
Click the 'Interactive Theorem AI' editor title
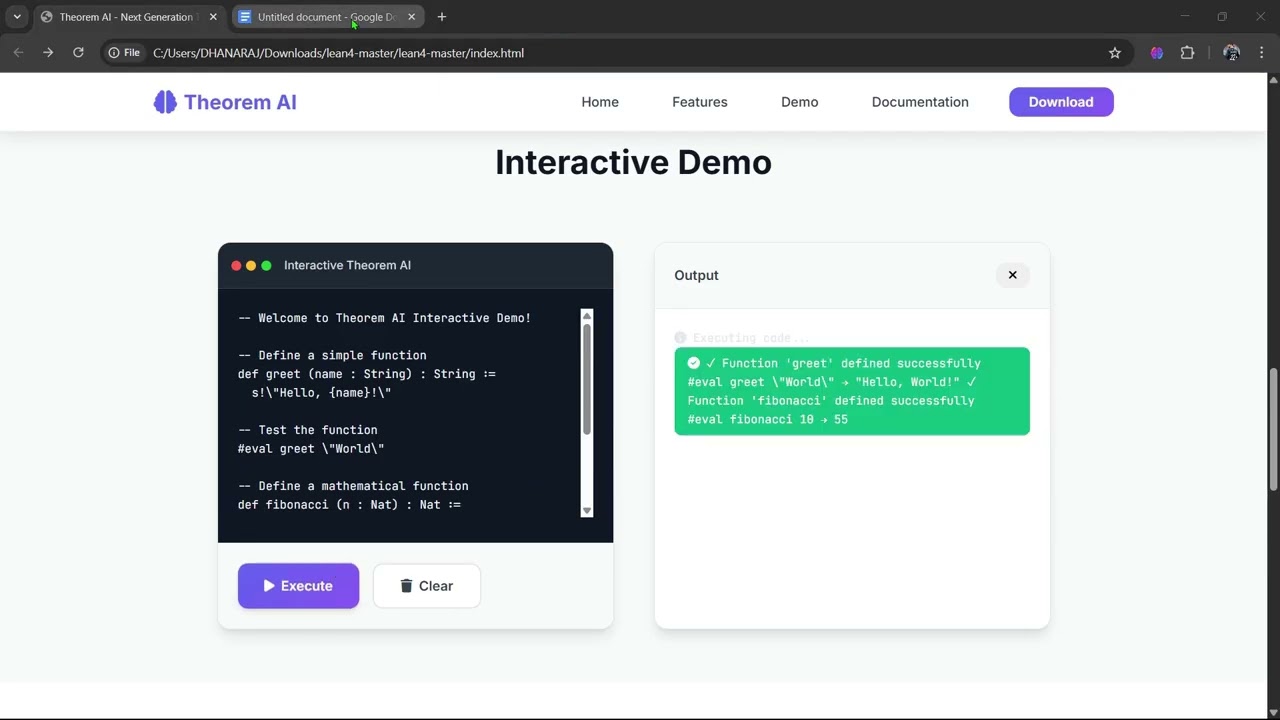coord(347,265)
